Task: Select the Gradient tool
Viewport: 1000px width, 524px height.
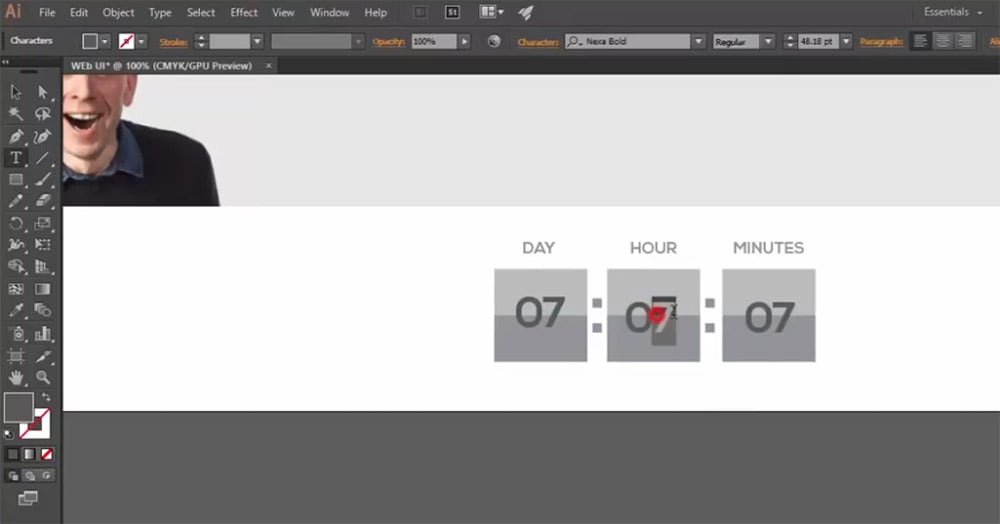Action: coord(43,289)
